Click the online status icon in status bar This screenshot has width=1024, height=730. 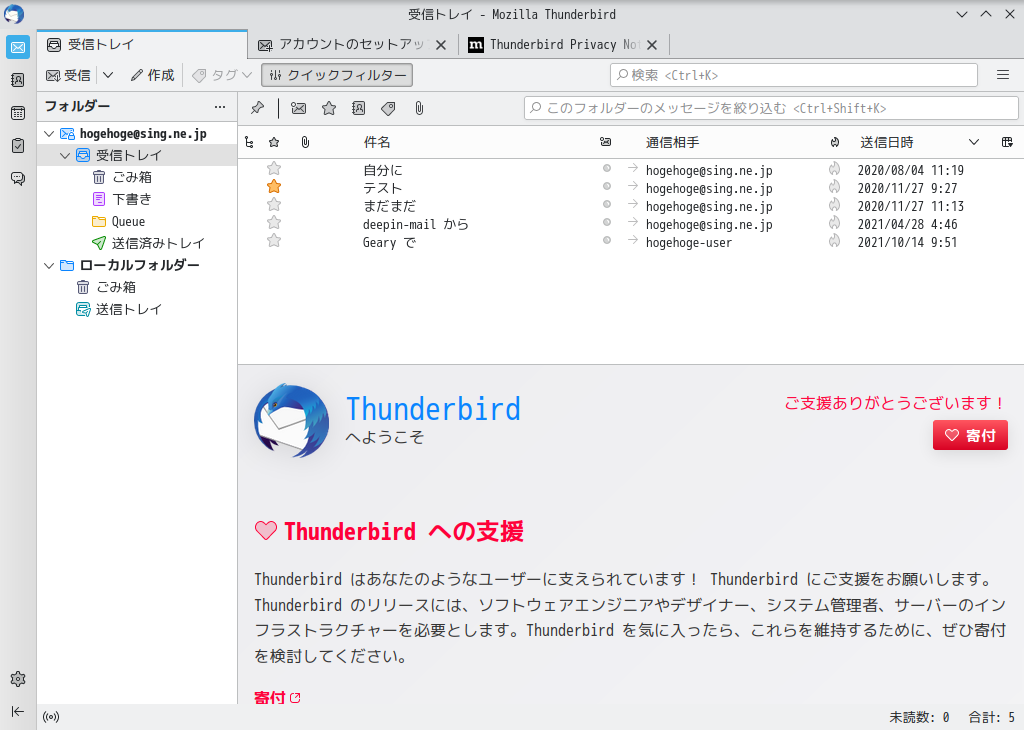pos(51,717)
